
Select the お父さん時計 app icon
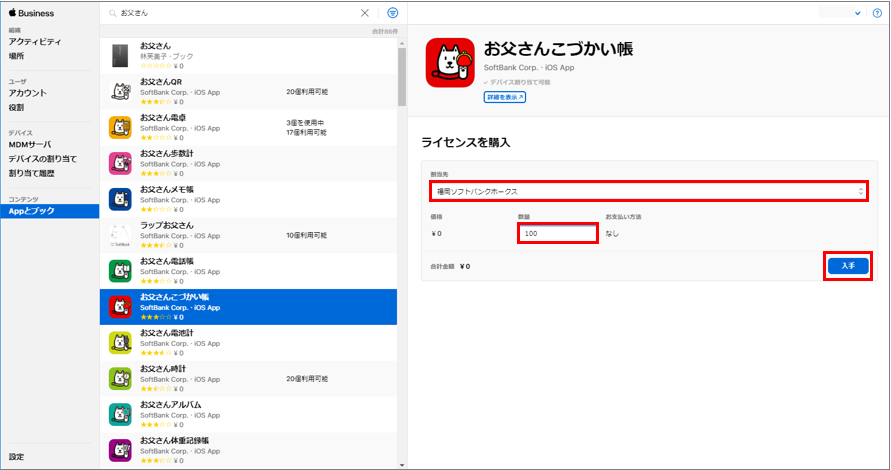(120, 377)
